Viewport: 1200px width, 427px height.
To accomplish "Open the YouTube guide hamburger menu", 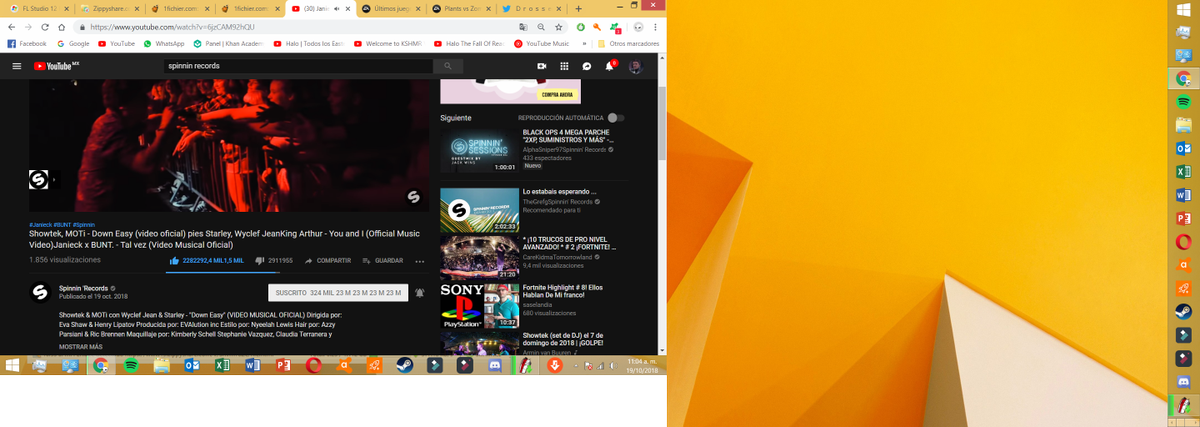I will click(16, 66).
